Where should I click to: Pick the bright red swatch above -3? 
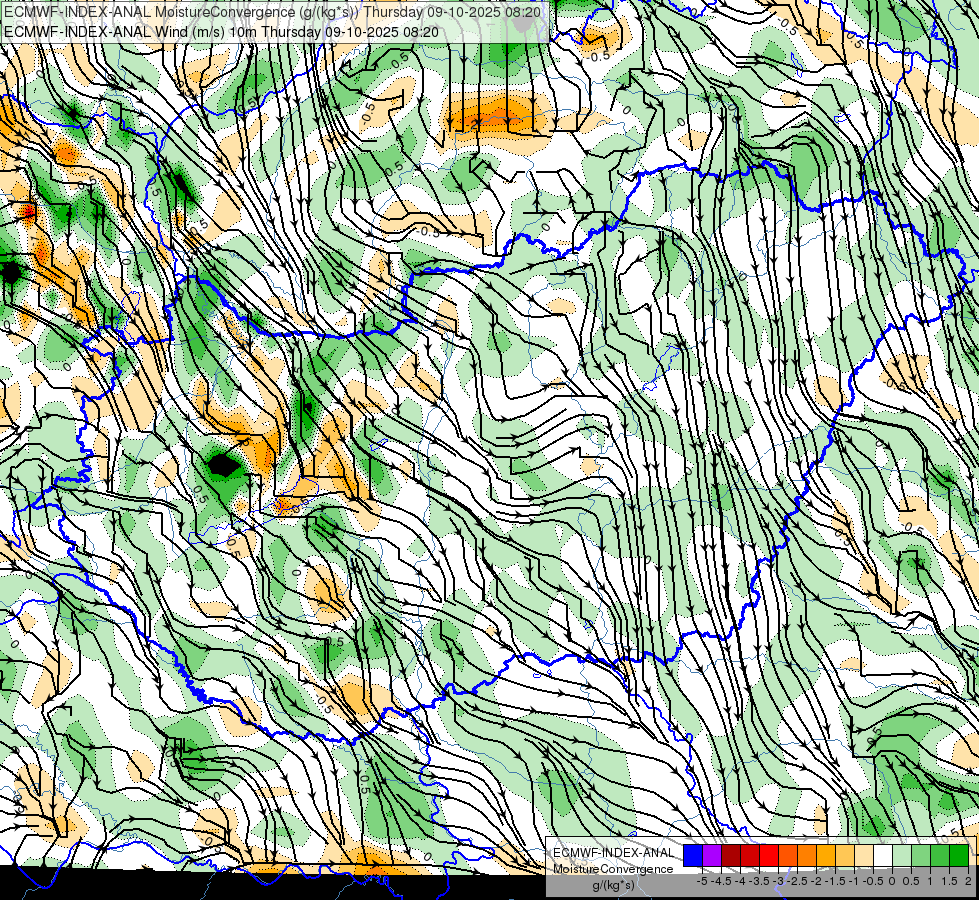(x=769, y=856)
